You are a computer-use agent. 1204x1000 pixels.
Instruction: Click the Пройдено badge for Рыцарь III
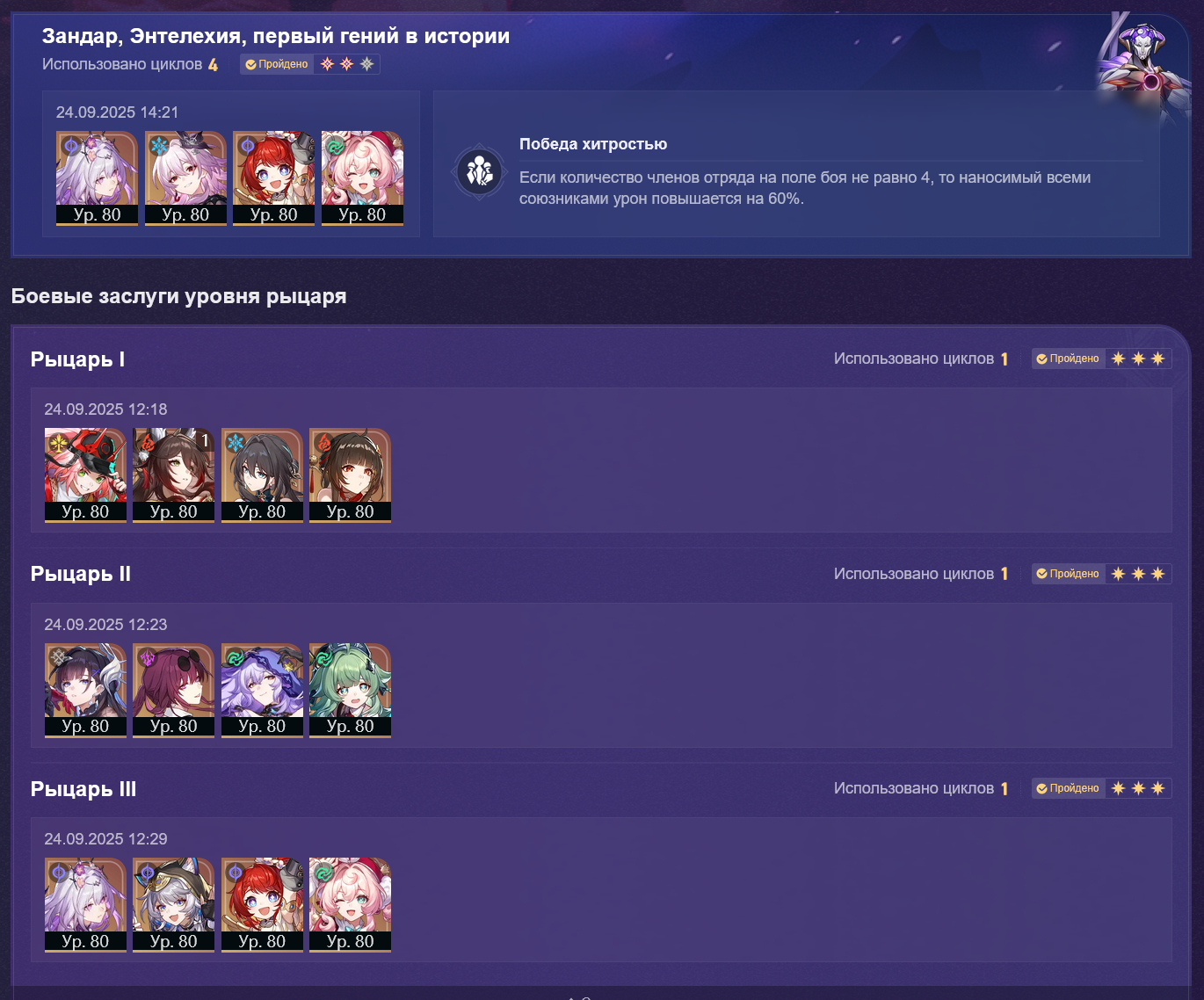pos(1069,788)
